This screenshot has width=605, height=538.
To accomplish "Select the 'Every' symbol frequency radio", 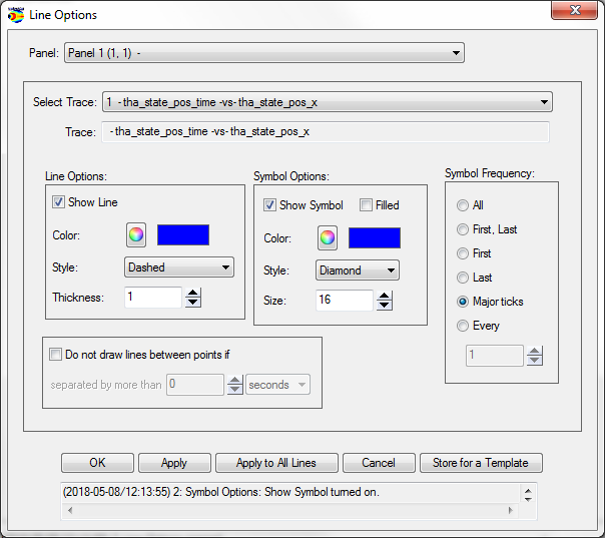I will tap(462, 325).
